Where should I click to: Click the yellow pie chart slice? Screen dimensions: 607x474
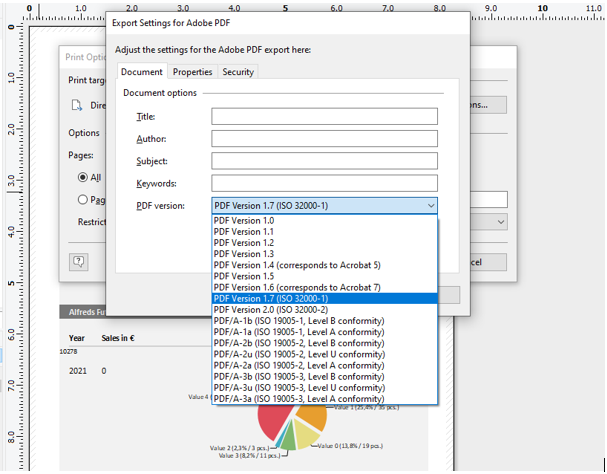[306, 434]
